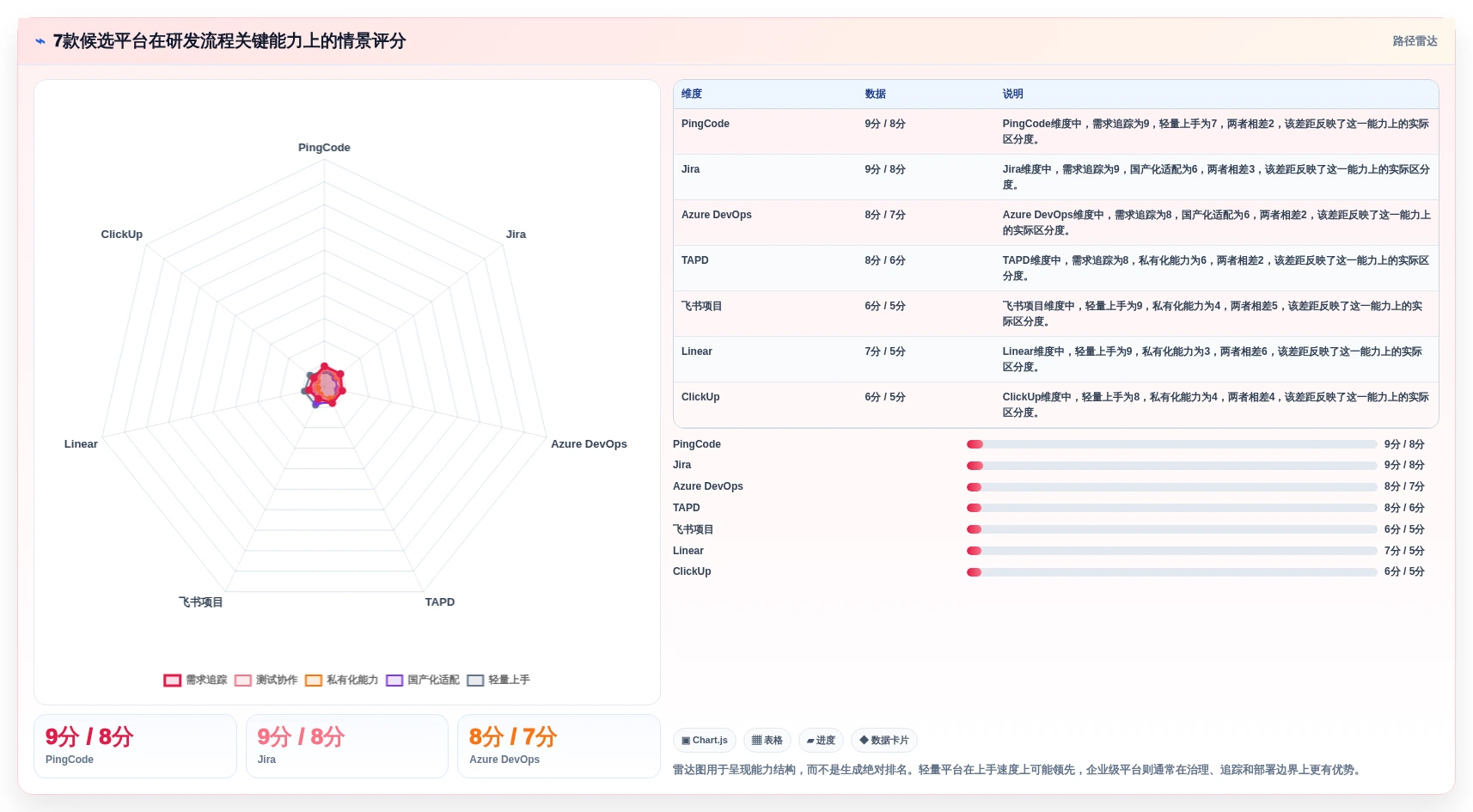The width and height of the screenshot is (1473, 812).
Task: Click the Linear progress bar
Action: coord(1171,551)
